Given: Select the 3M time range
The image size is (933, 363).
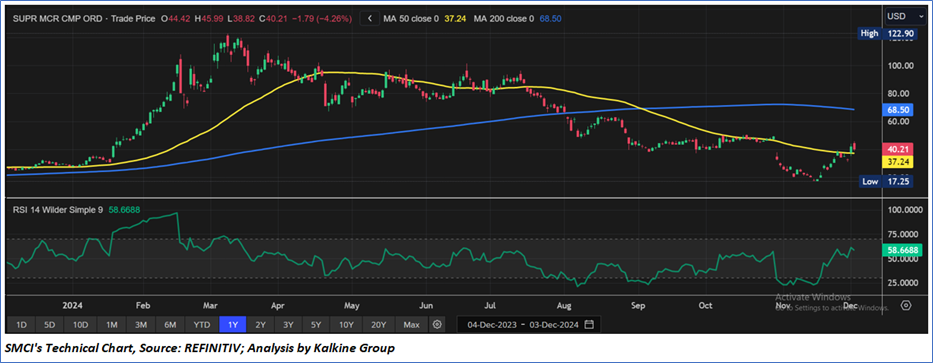Looking at the screenshot, I should [140, 325].
